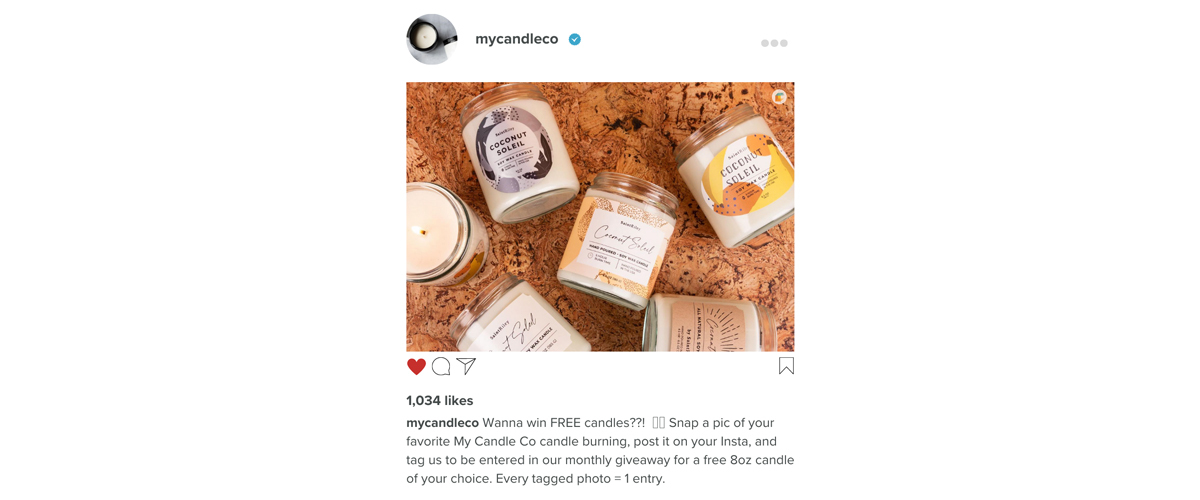Like the post with the heart icon

coord(416,367)
